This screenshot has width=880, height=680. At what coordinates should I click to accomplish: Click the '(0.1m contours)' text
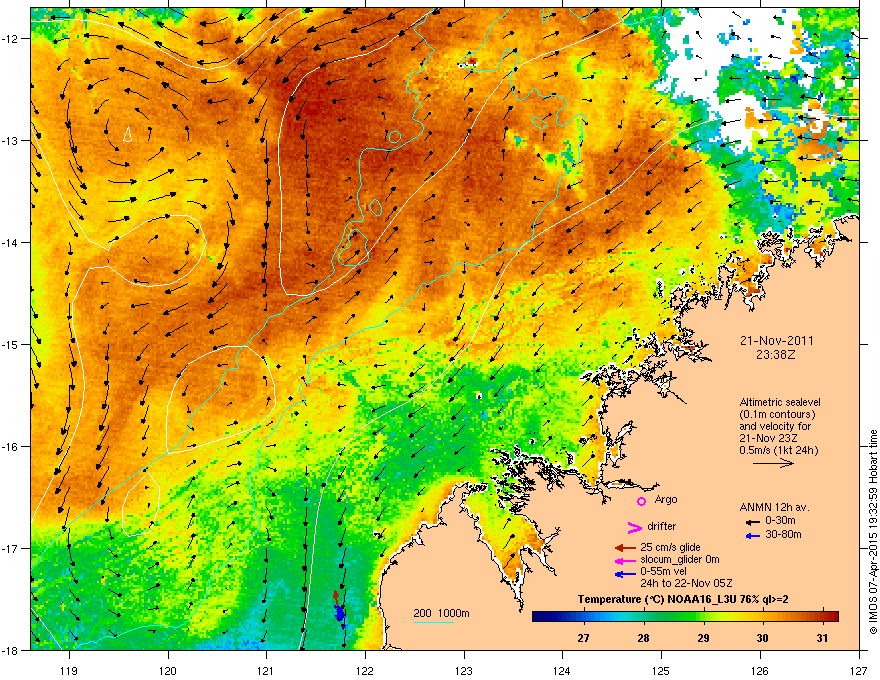pyautogui.click(x=777, y=415)
